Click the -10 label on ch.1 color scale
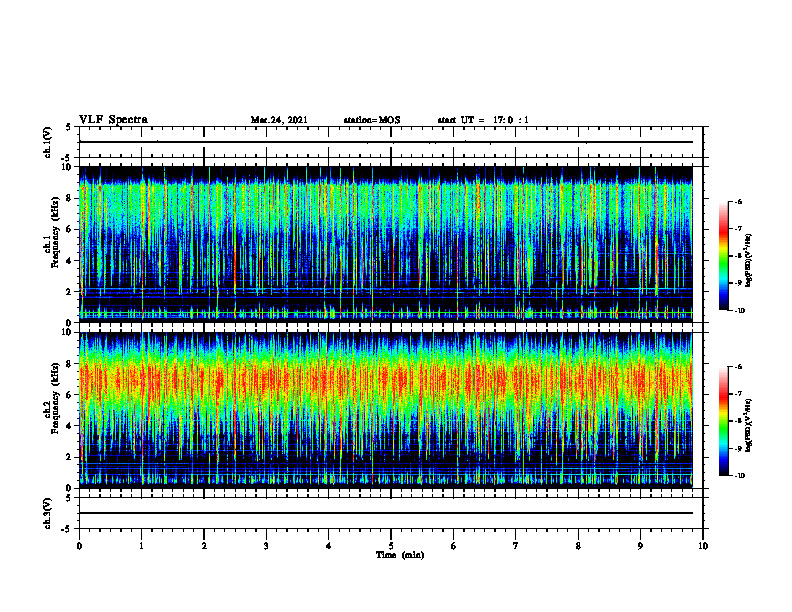The height and width of the screenshot is (612, 792). [x=739, y=311]
